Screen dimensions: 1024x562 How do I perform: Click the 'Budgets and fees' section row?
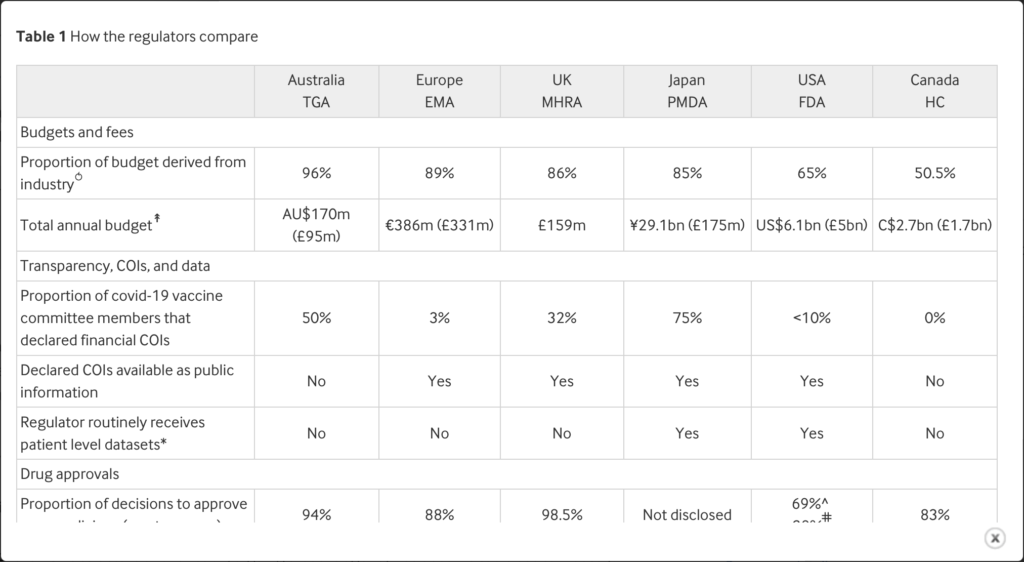pyautogui.click(x=77, y=132)
